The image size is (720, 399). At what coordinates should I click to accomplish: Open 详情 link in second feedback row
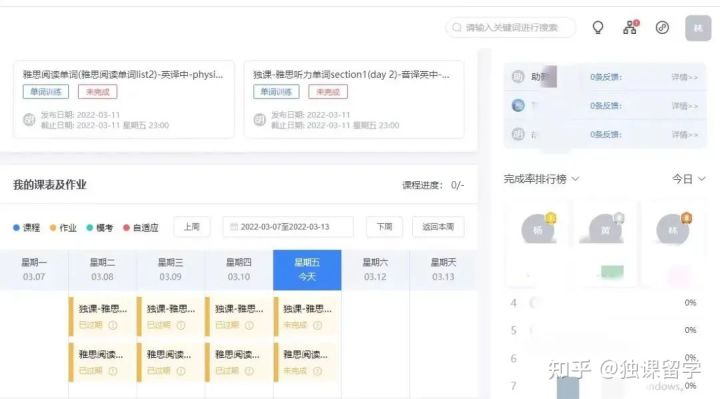point(685,106)
